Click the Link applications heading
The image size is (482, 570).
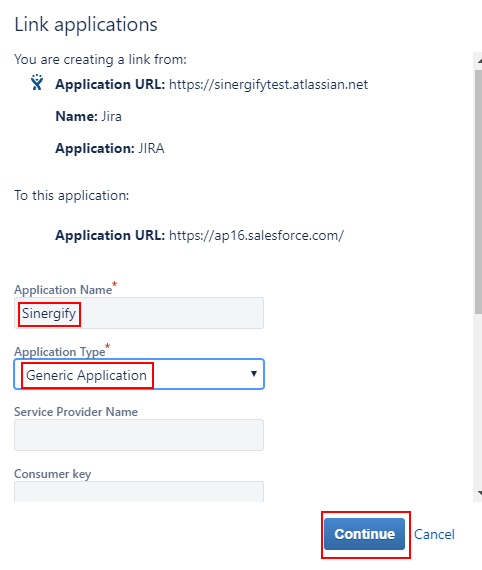pos(86,25)
